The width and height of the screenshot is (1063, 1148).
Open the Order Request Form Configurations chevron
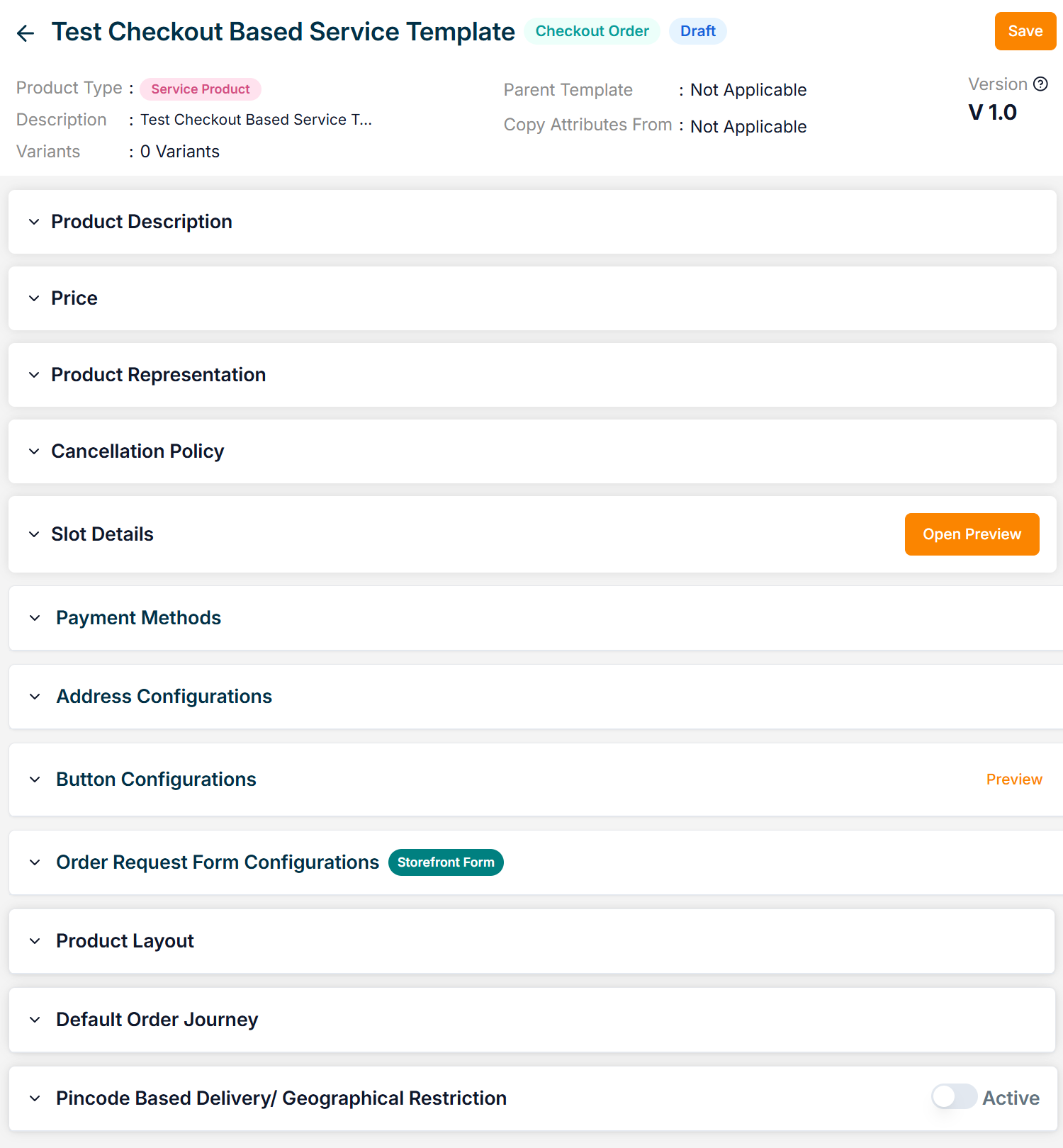[35, 862]
